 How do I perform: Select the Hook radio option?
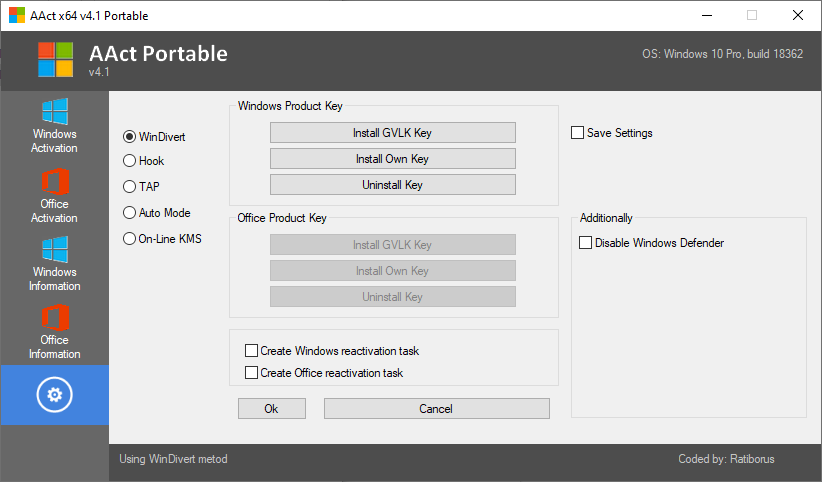129,161
